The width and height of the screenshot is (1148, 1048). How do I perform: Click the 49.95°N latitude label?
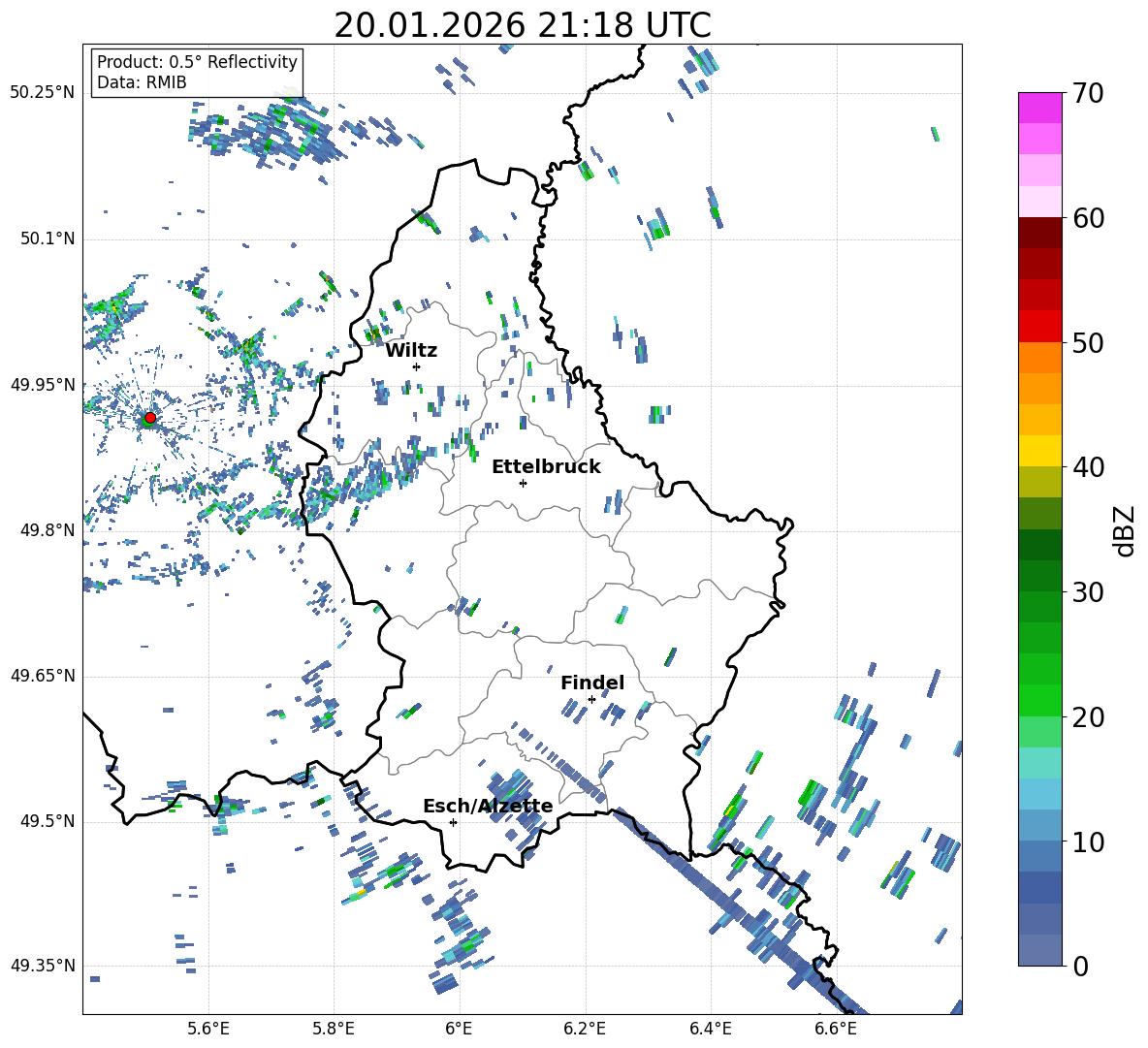pos(43,385)
